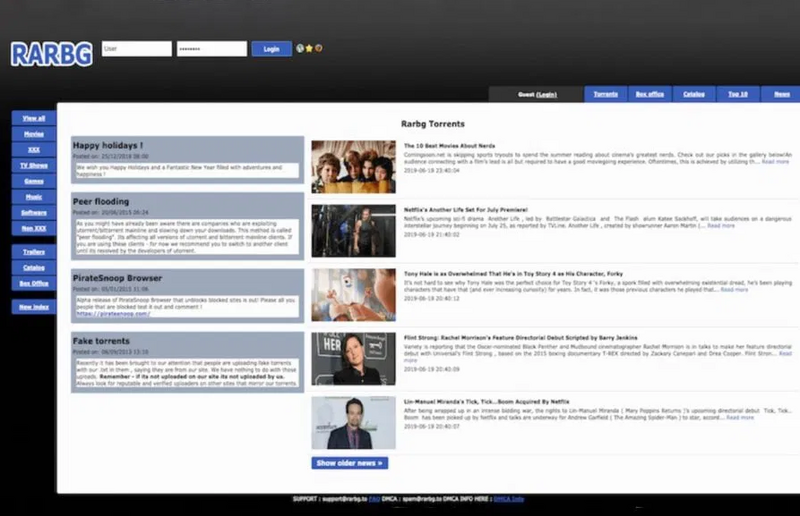Open the Torrents tab
The height and width of the screenshot is (516, 800).
click(x=606, y=94)
